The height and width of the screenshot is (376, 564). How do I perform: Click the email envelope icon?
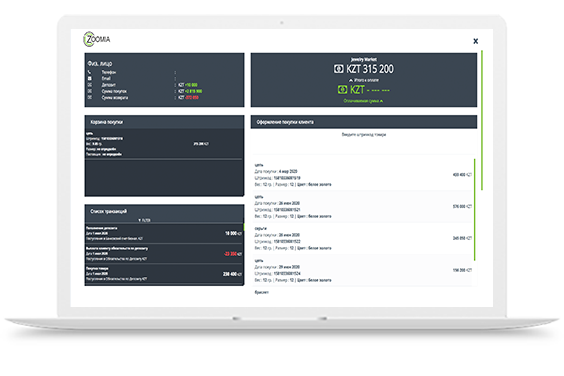tap(90, 78)
